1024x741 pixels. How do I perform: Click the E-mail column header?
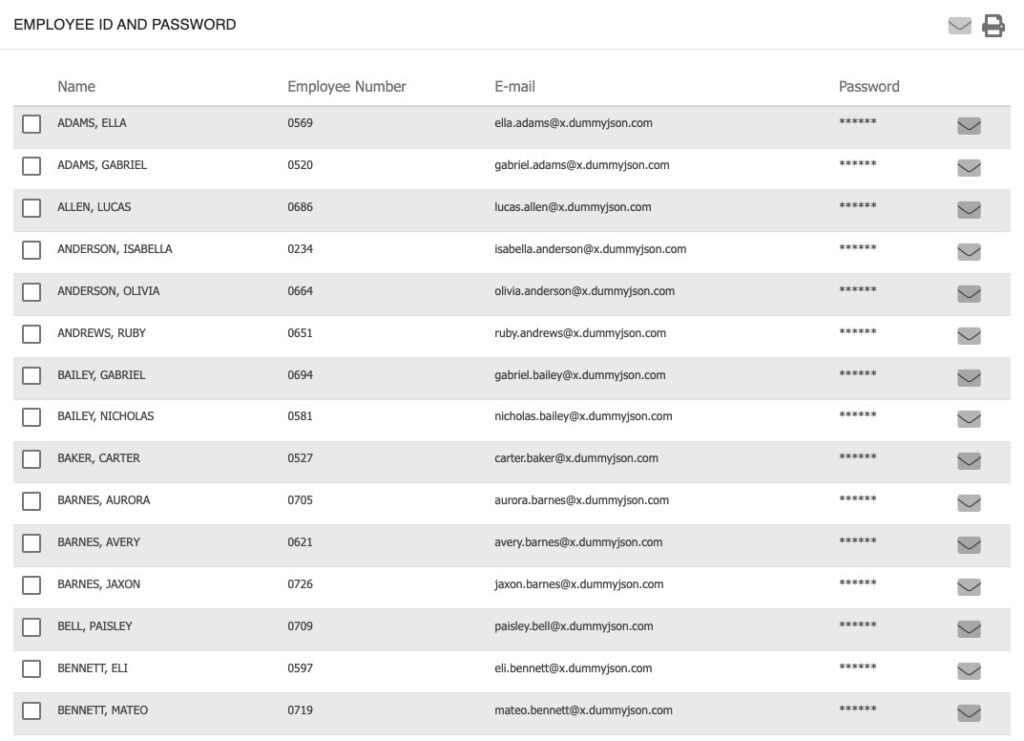click(515, 87)
